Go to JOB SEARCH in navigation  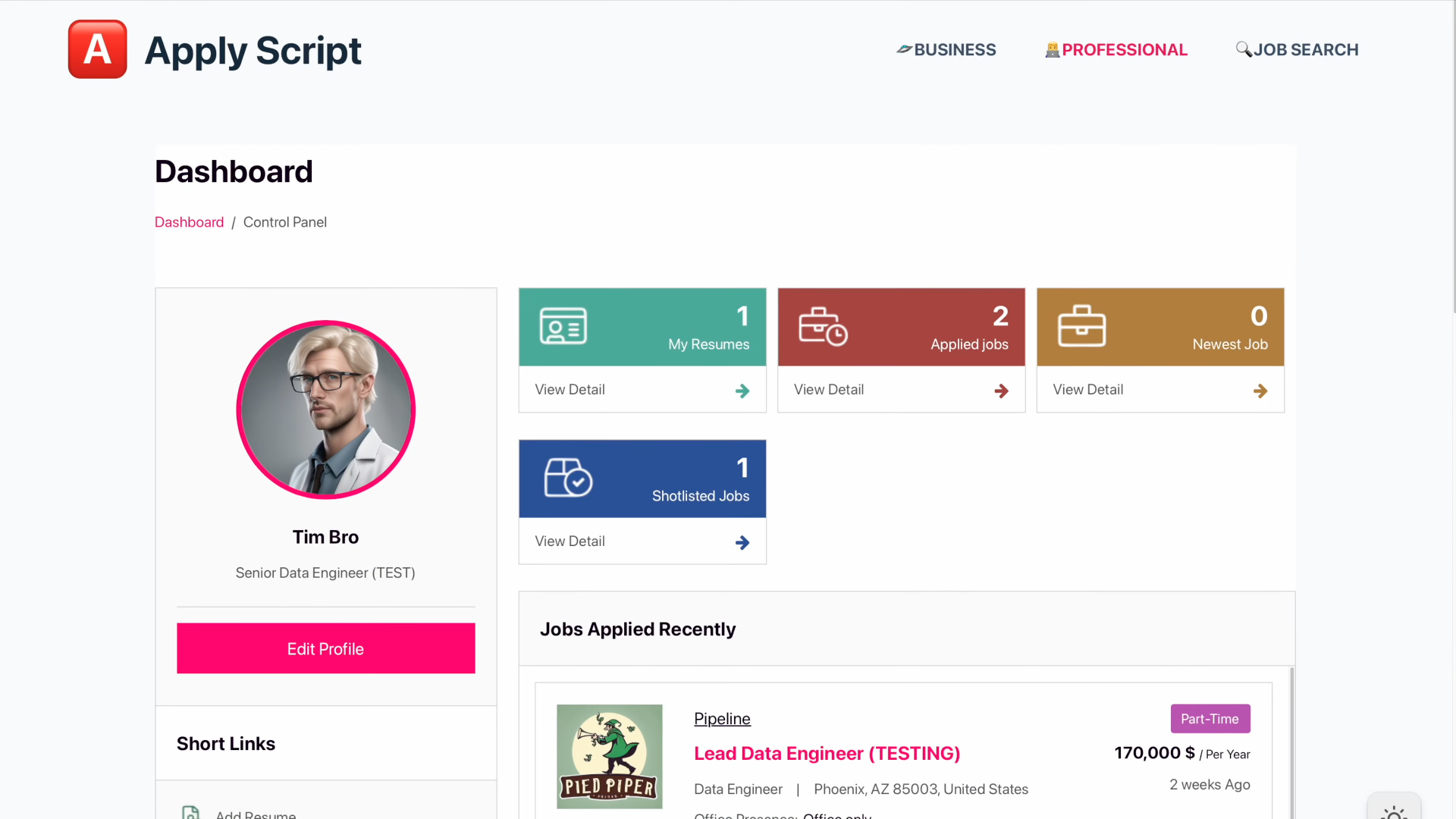coord(1298,50)
